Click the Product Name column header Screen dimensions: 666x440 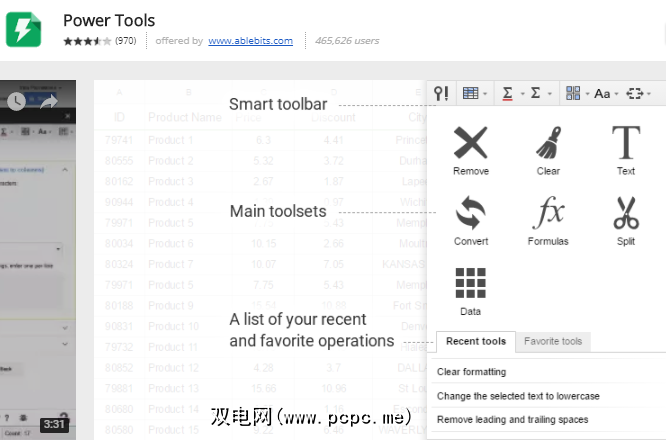185,117
